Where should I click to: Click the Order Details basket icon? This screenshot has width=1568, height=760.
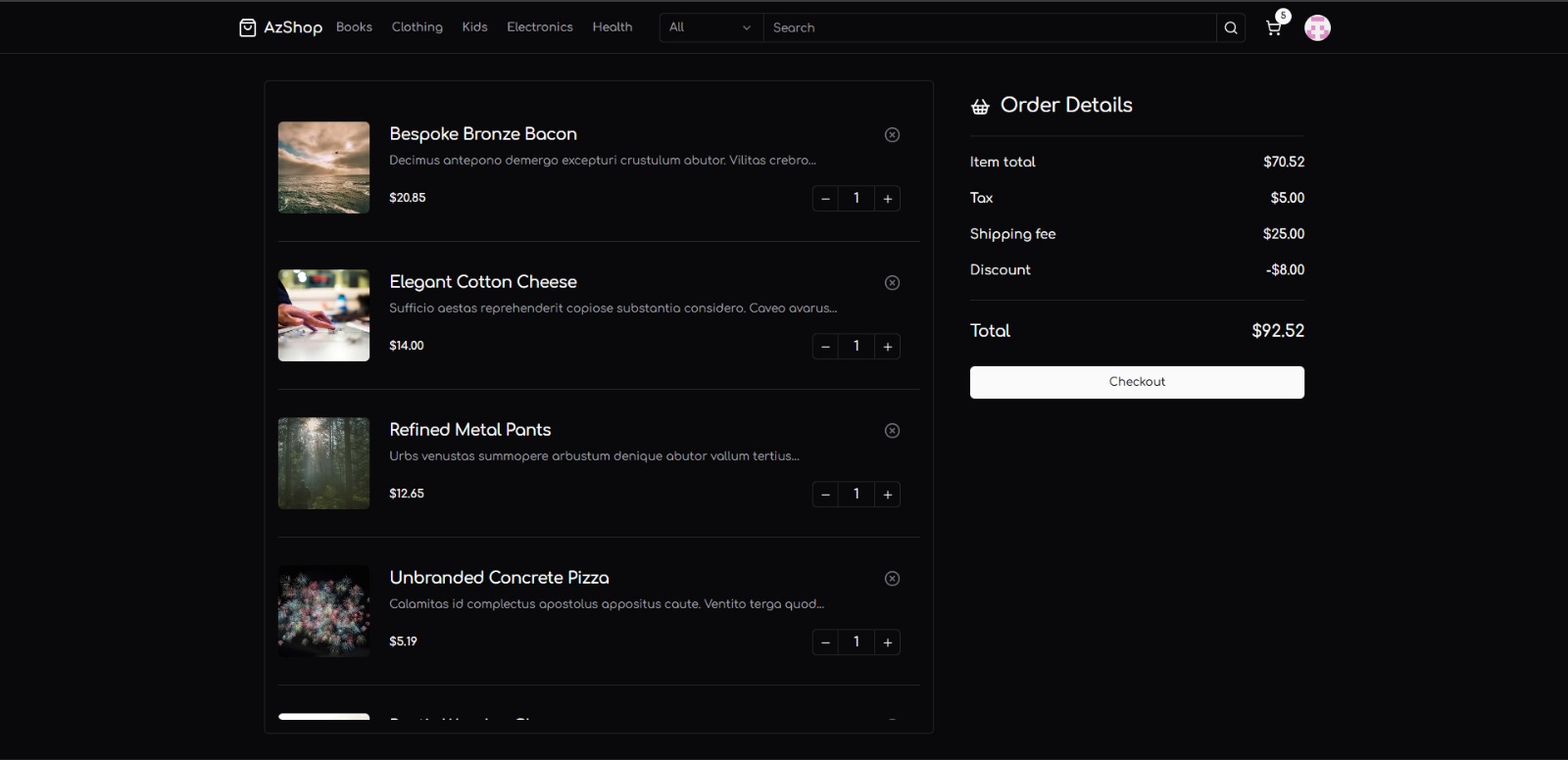click(x=980, y=107)
